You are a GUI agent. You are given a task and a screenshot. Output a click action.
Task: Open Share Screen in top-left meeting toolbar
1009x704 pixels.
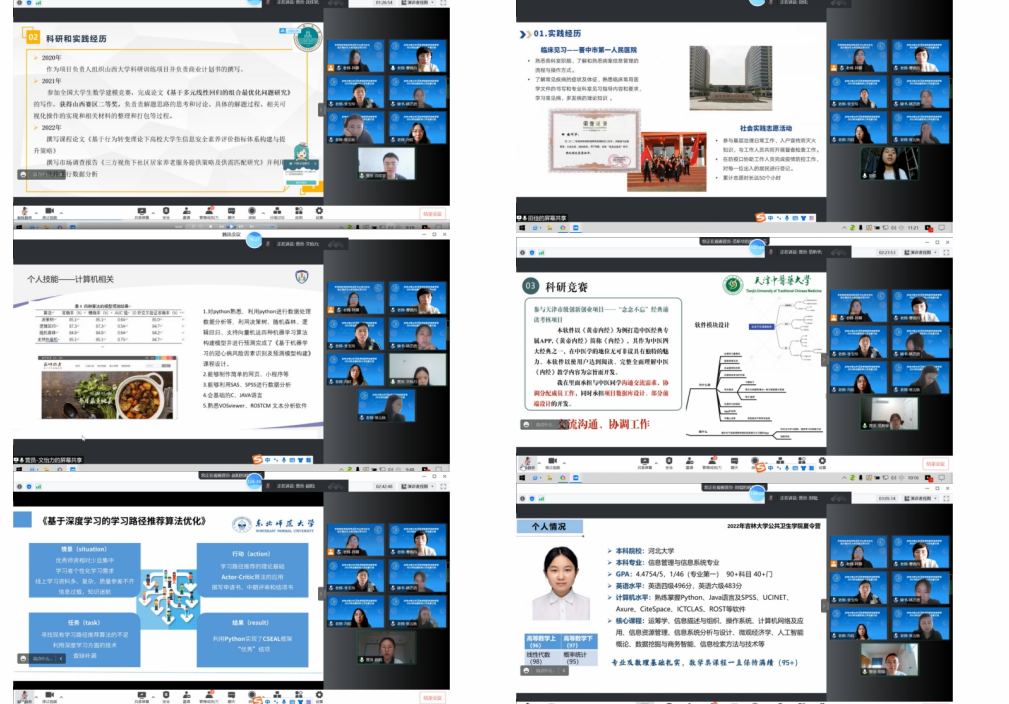142,212
